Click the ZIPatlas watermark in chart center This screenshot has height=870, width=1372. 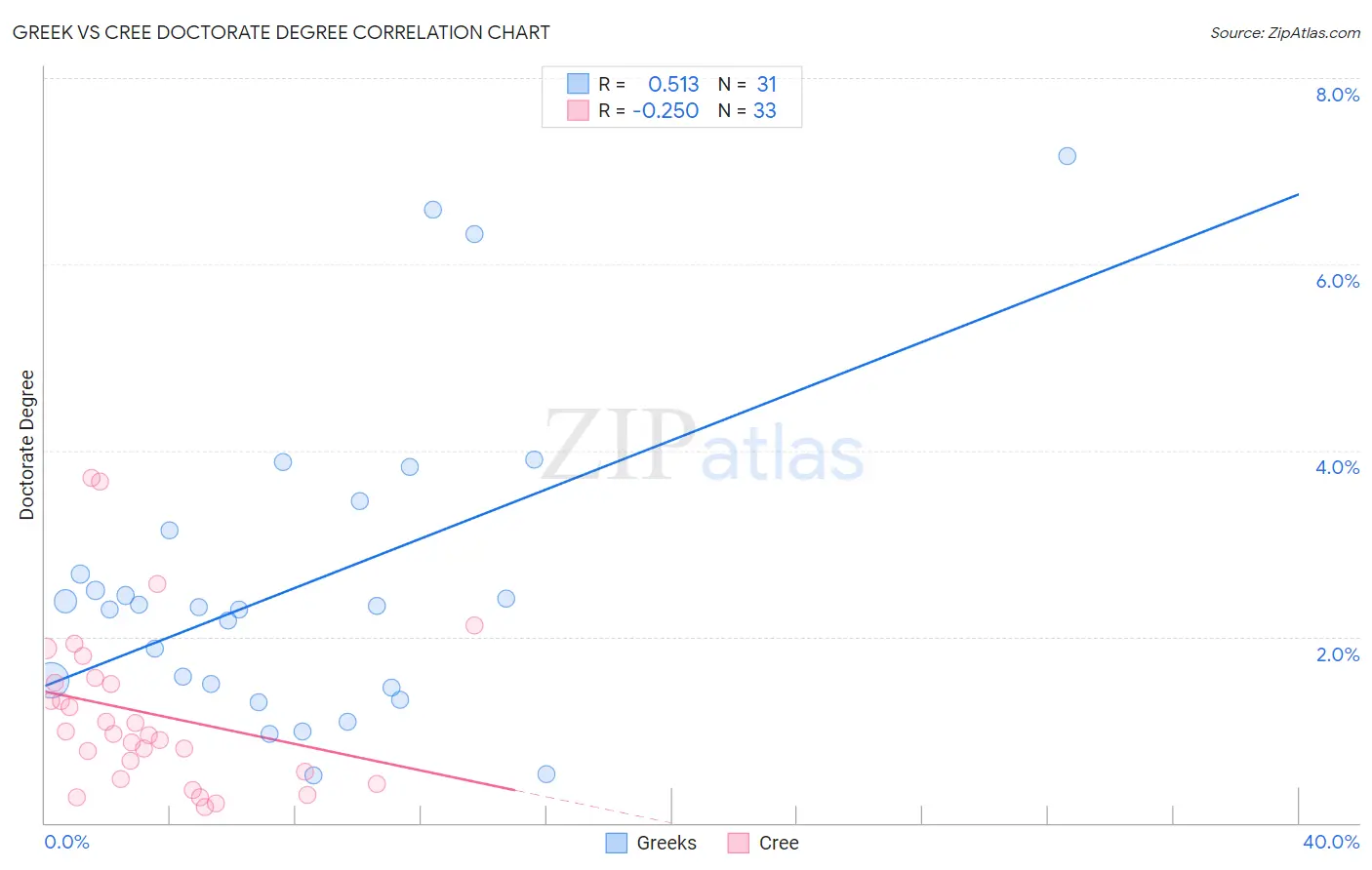click(704, 446)
